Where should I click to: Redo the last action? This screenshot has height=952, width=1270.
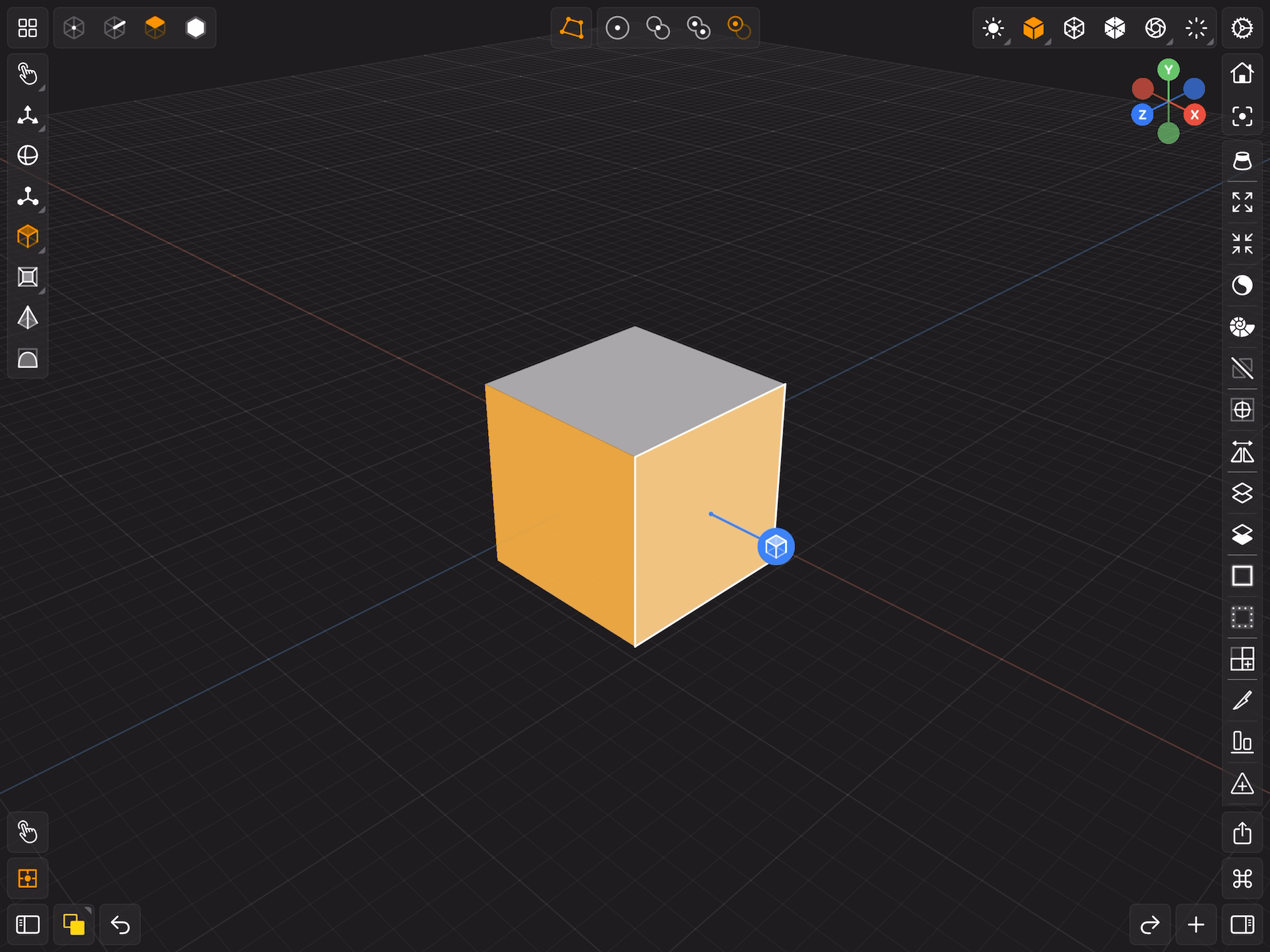[x=1150, y=924]
